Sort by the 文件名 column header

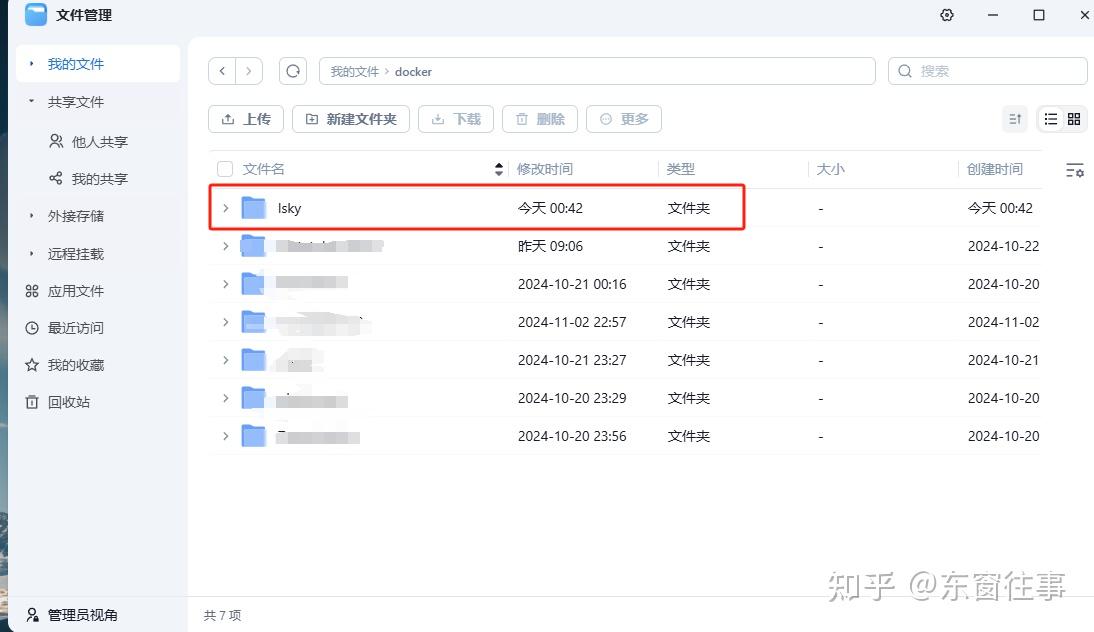[264, 169]
